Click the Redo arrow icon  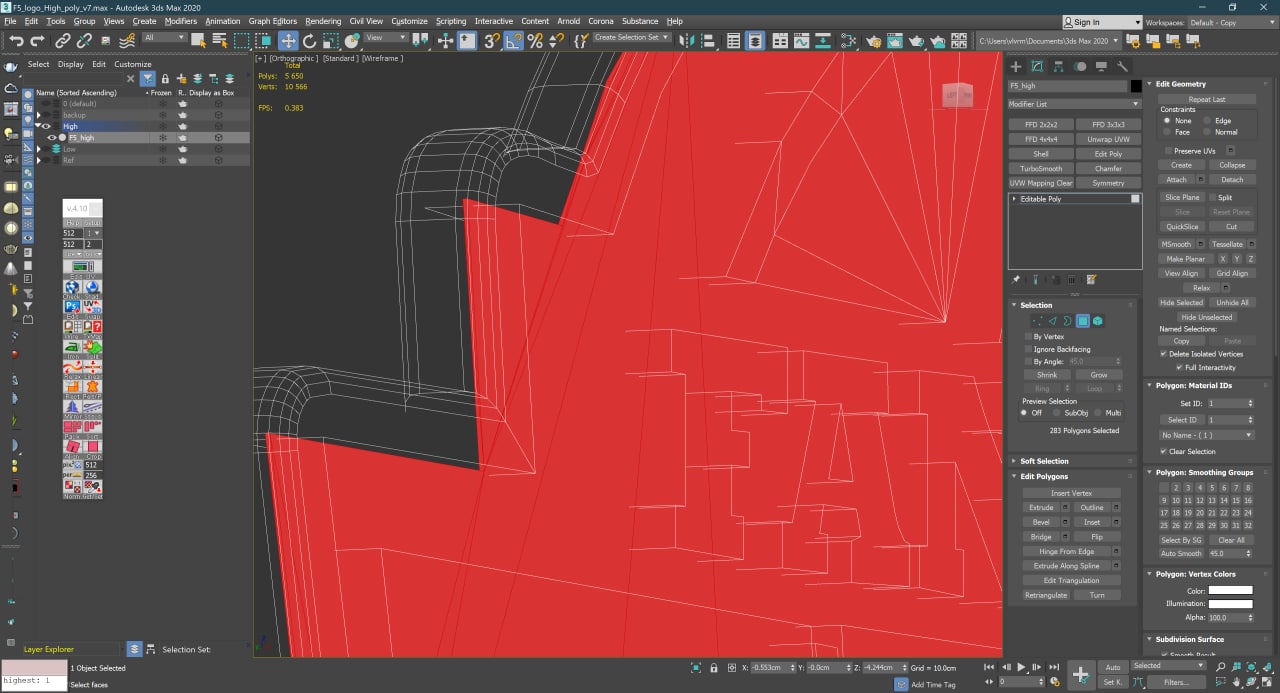[x=38, y=41]
